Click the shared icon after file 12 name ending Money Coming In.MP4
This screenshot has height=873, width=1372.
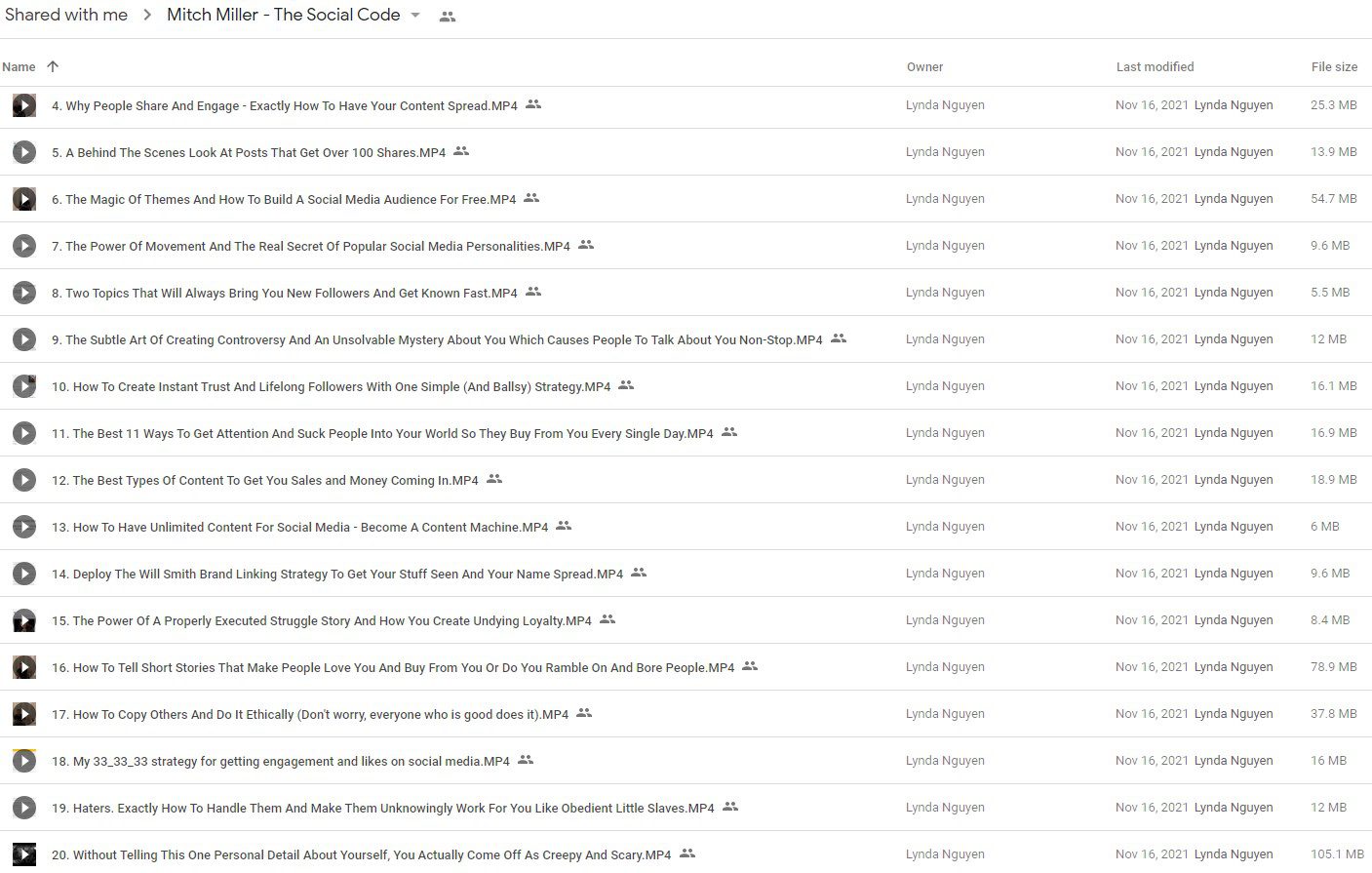pyautogui.click(x=494, y=479)
